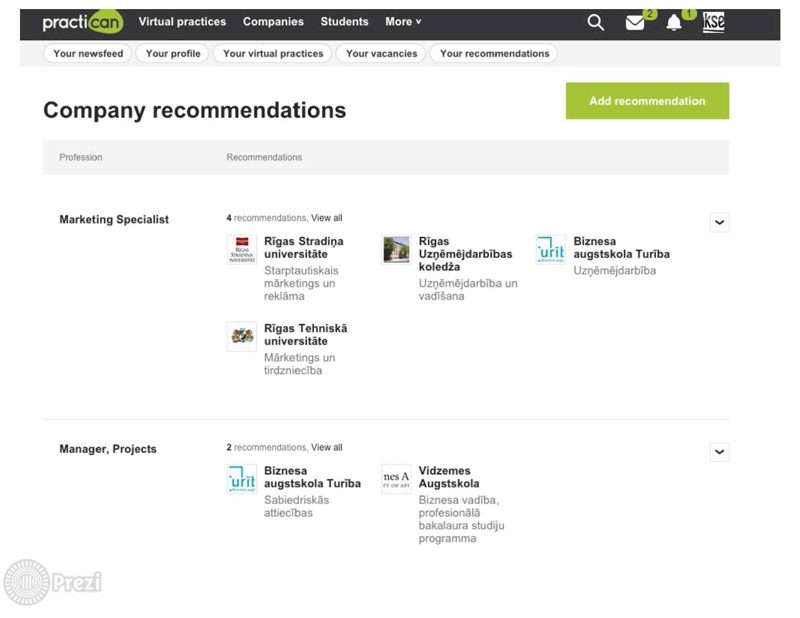Click the practican logo
Viewport: 800px width, 618px height.
click(x=83, y=22)
